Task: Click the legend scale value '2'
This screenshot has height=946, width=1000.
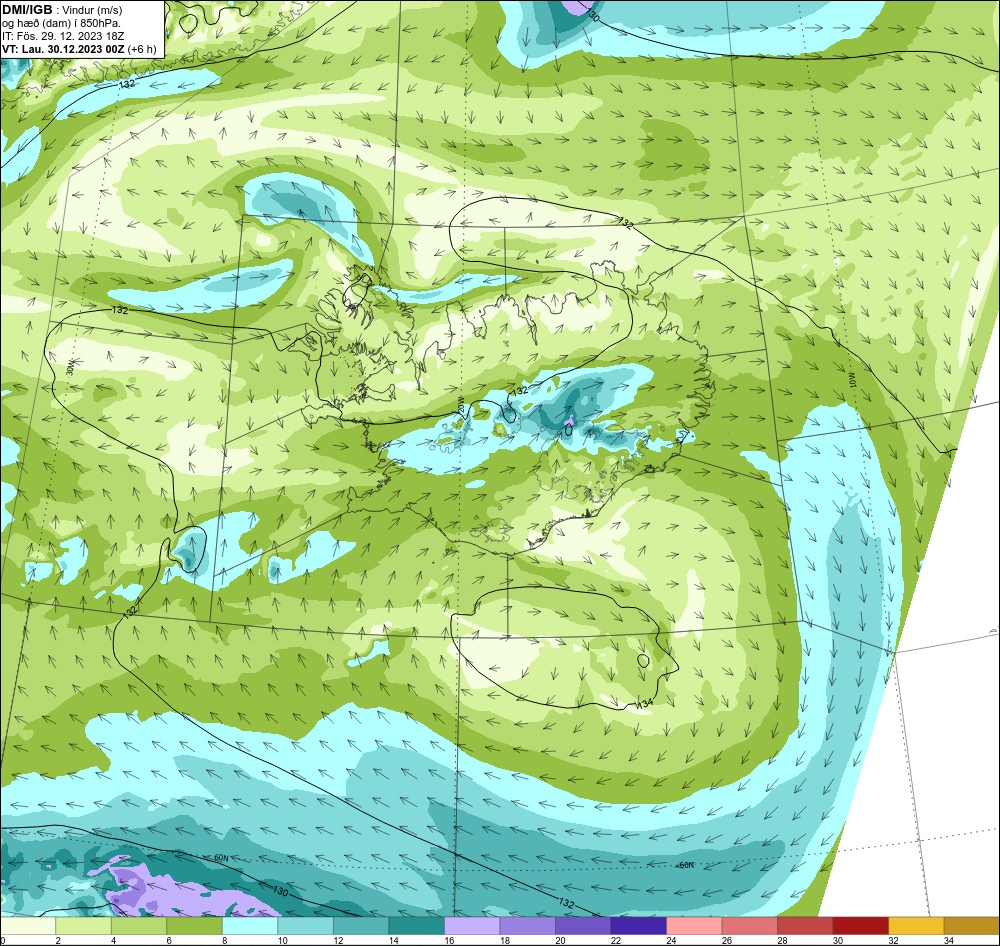Action: tap(57, 940)
